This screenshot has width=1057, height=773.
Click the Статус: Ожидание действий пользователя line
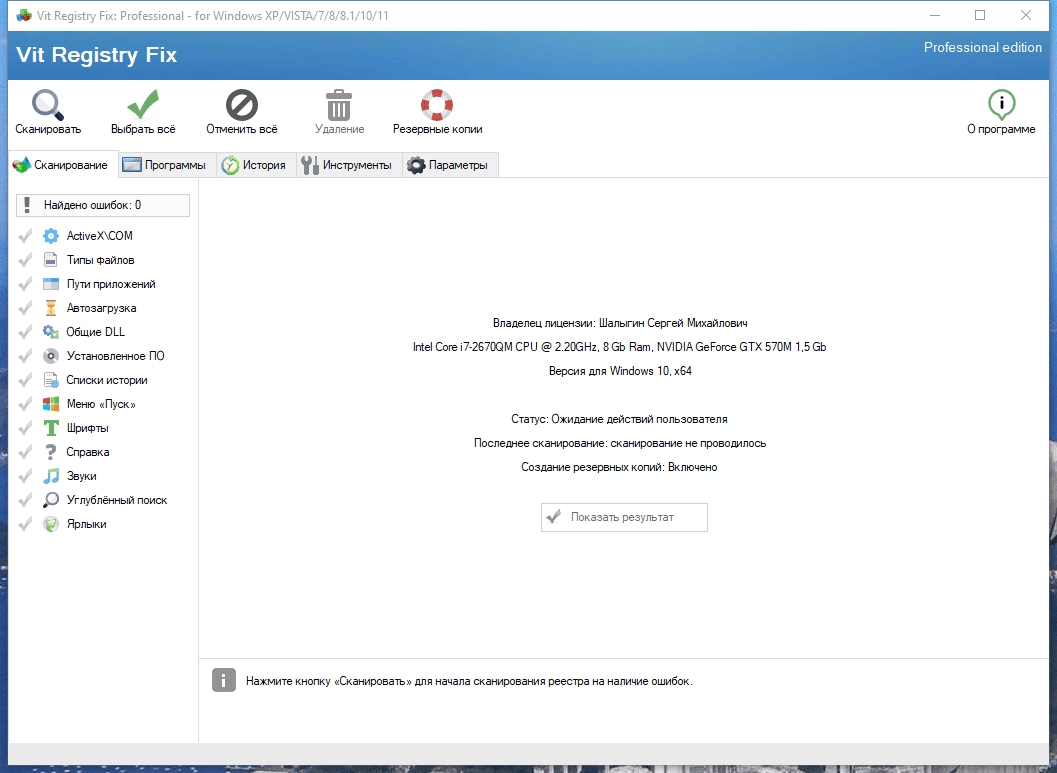(x=620, y=419)
